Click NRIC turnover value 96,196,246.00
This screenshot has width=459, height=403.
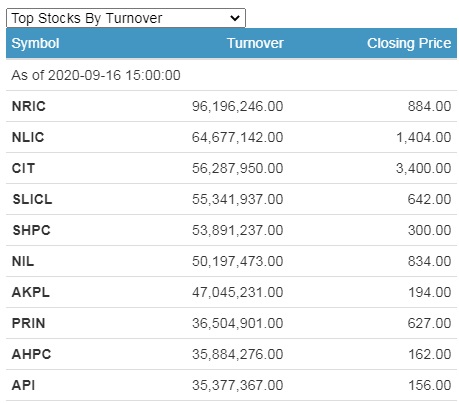tap(237, 106)
